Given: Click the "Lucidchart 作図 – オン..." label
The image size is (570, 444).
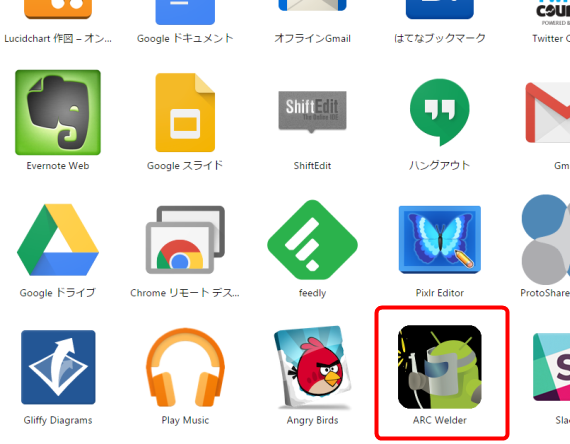Looking at the screenshot, I should click(x=58, y=39).
